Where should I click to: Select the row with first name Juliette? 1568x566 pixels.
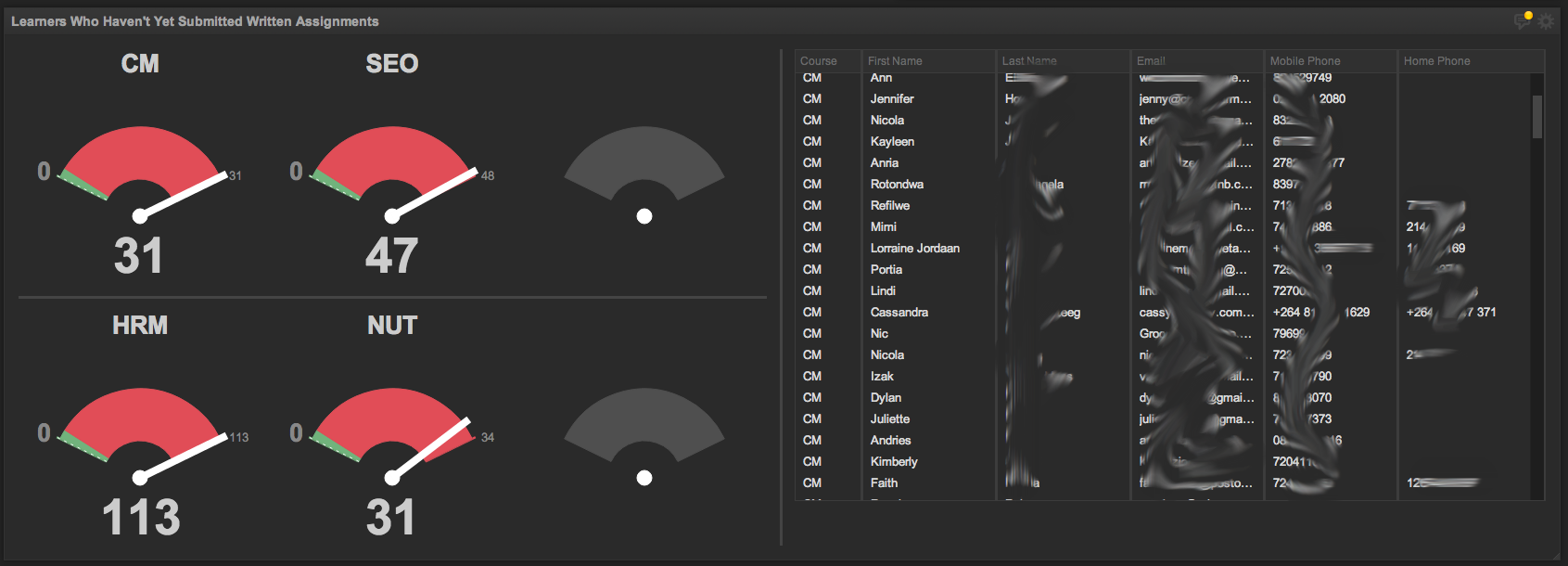tap(1164, 418)
